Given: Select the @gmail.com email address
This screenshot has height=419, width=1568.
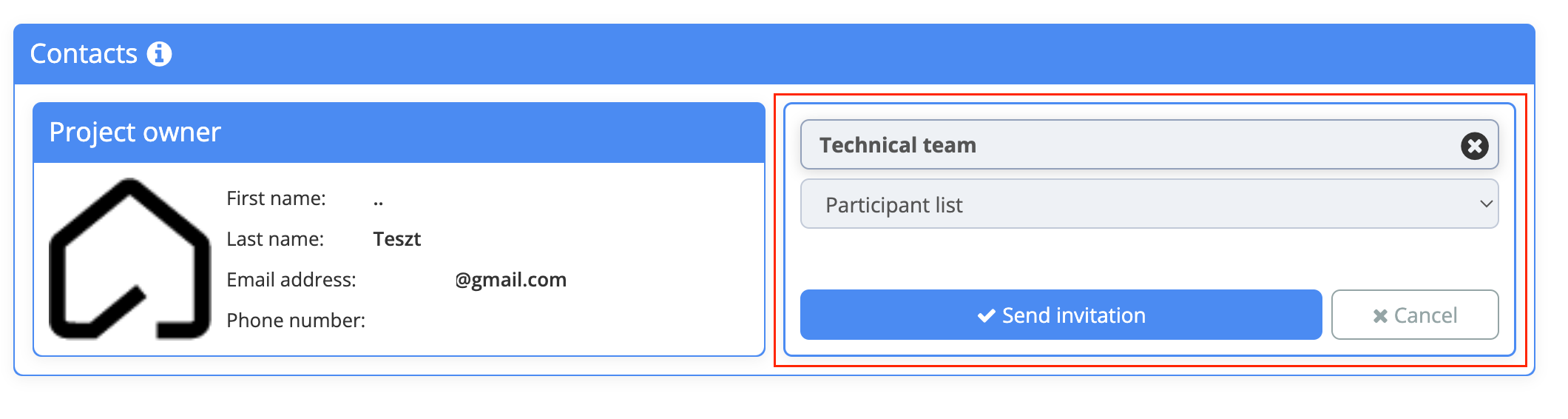Looking at the screenshot, I should pyautogui.click(x=510, y=280).
